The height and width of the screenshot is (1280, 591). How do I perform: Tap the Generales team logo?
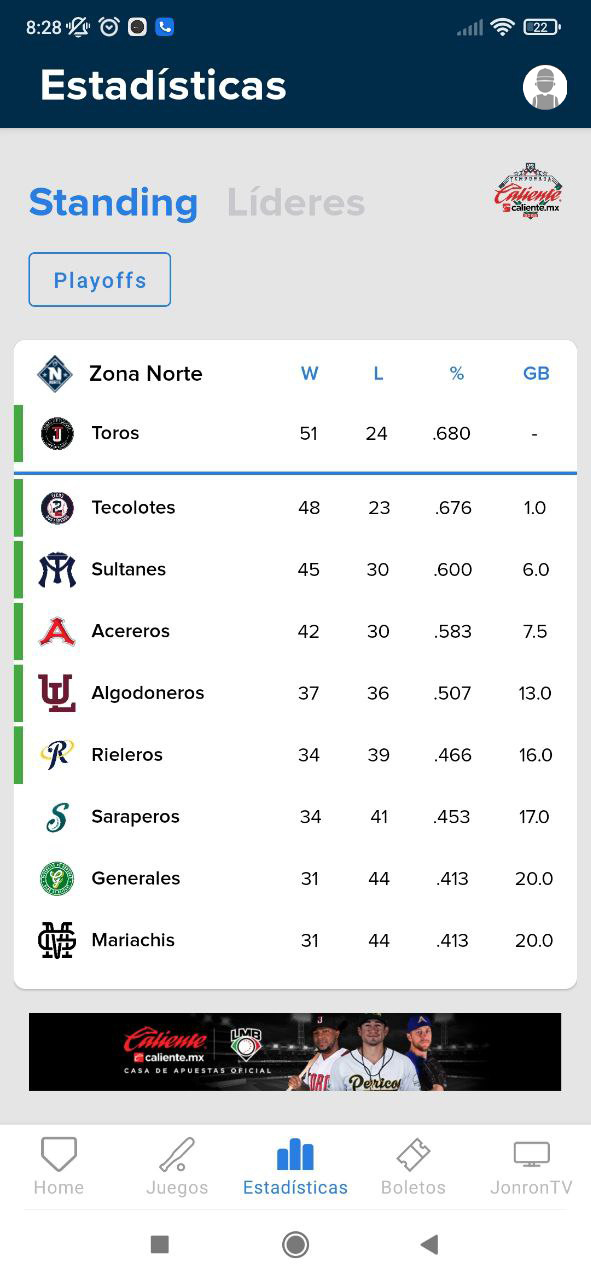pos(57,878)
